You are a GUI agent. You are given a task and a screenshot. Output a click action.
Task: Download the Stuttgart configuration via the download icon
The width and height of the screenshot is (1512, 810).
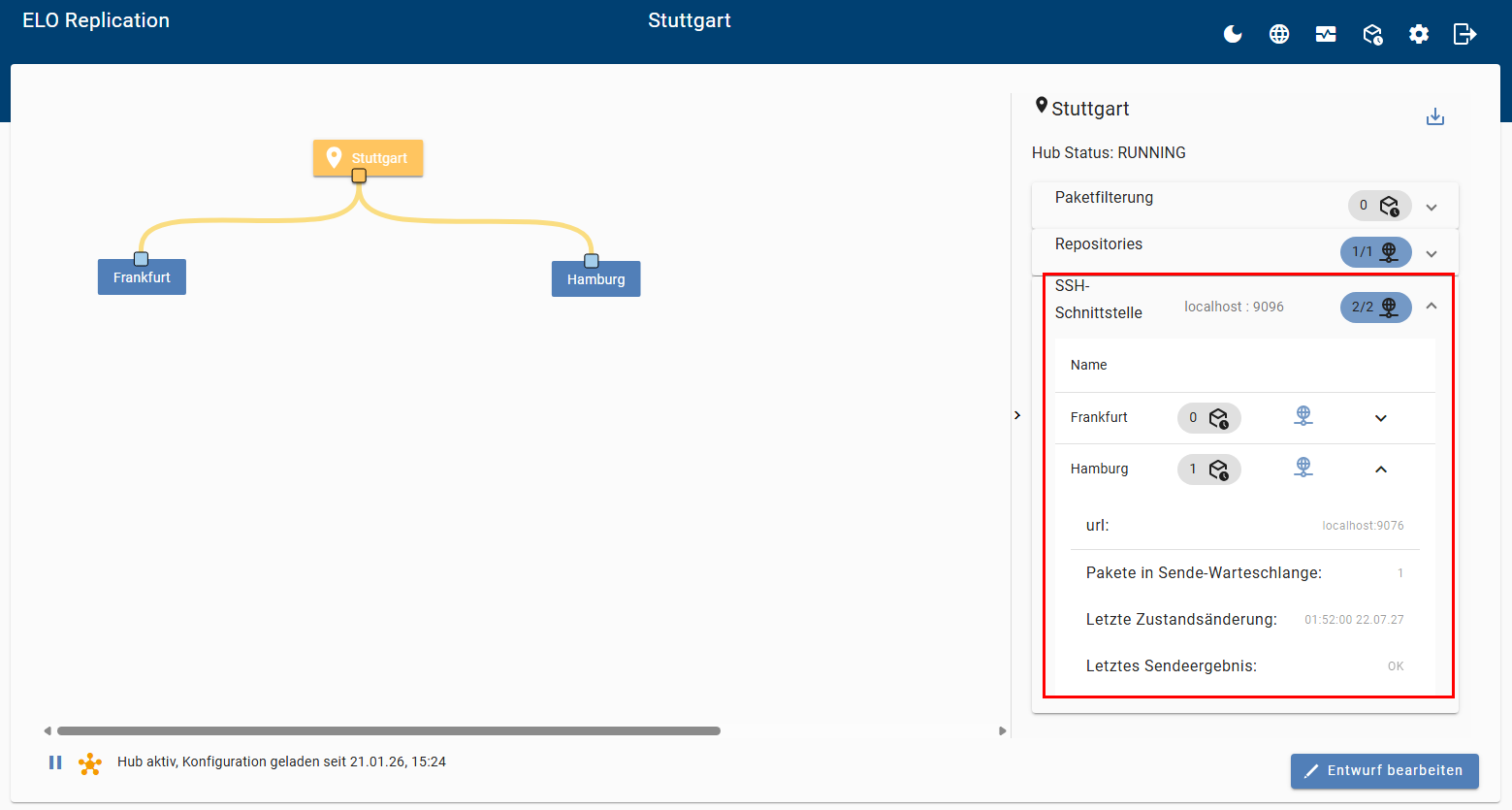(x=1435, y=115)
